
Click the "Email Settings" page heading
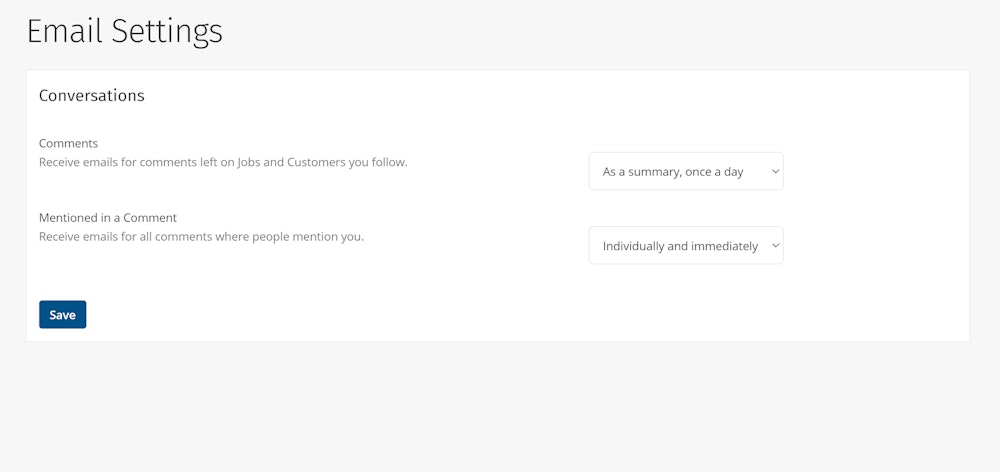click(124, 31)
